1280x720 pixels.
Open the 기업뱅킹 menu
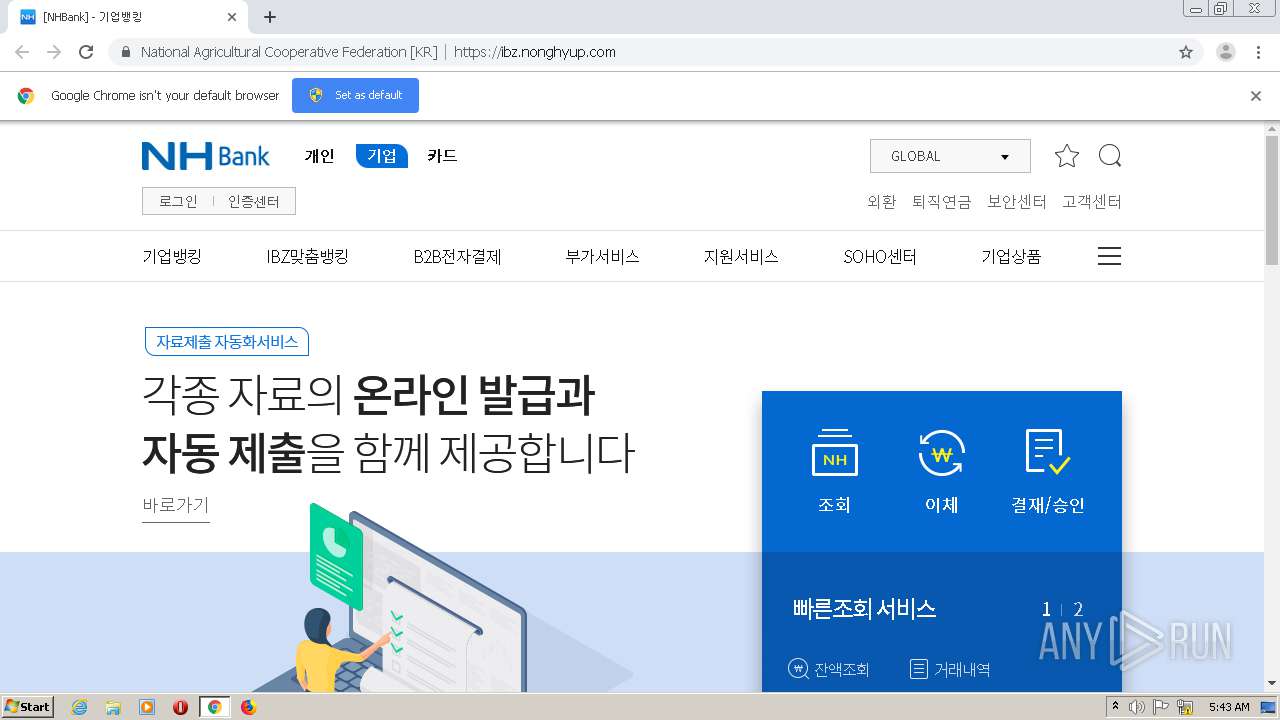172,257
